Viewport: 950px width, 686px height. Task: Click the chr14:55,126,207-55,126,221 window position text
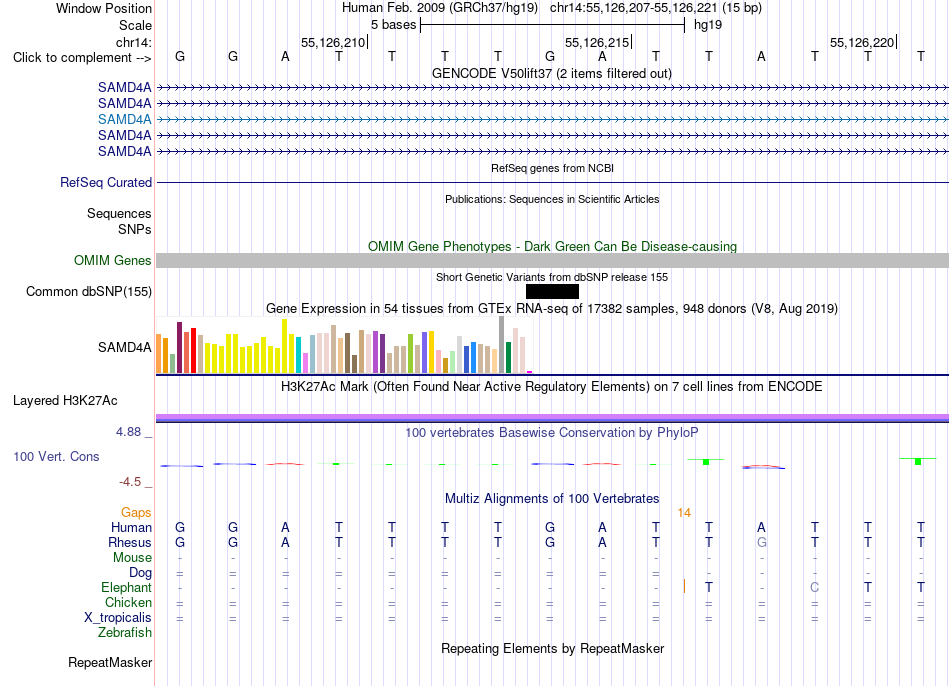(633, 8)
